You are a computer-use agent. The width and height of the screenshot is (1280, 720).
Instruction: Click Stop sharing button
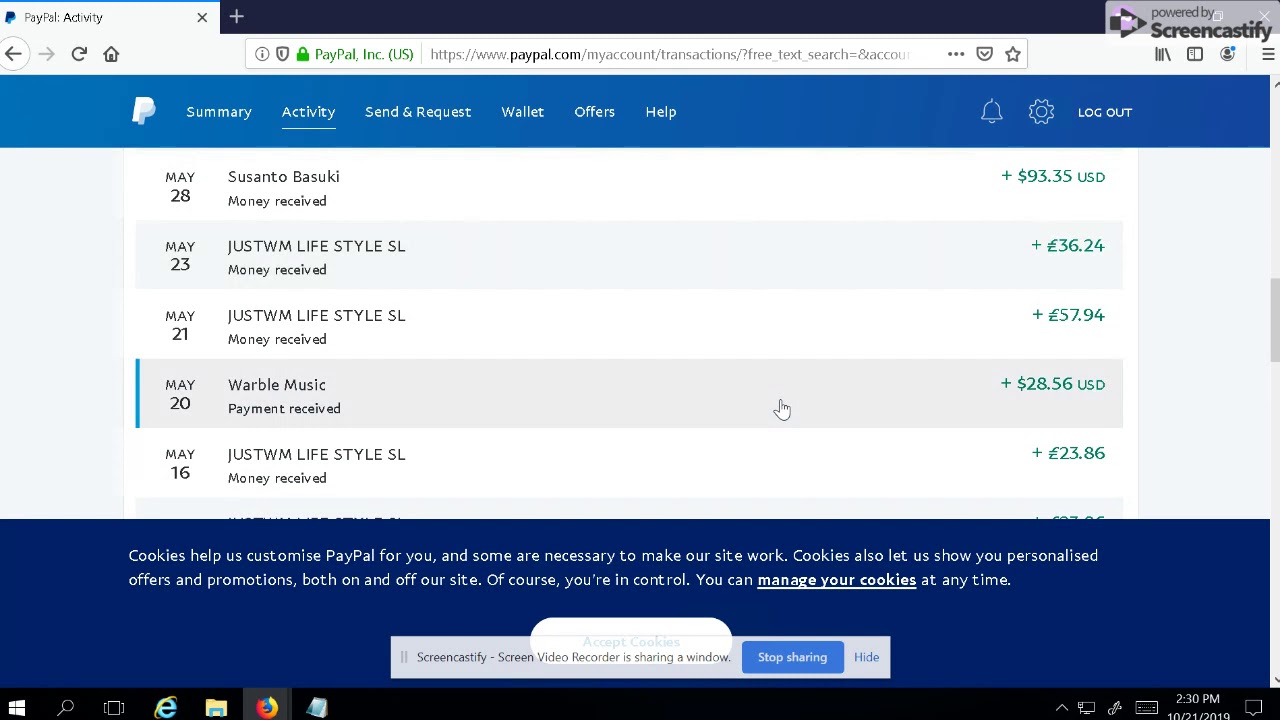pos(792,657)
